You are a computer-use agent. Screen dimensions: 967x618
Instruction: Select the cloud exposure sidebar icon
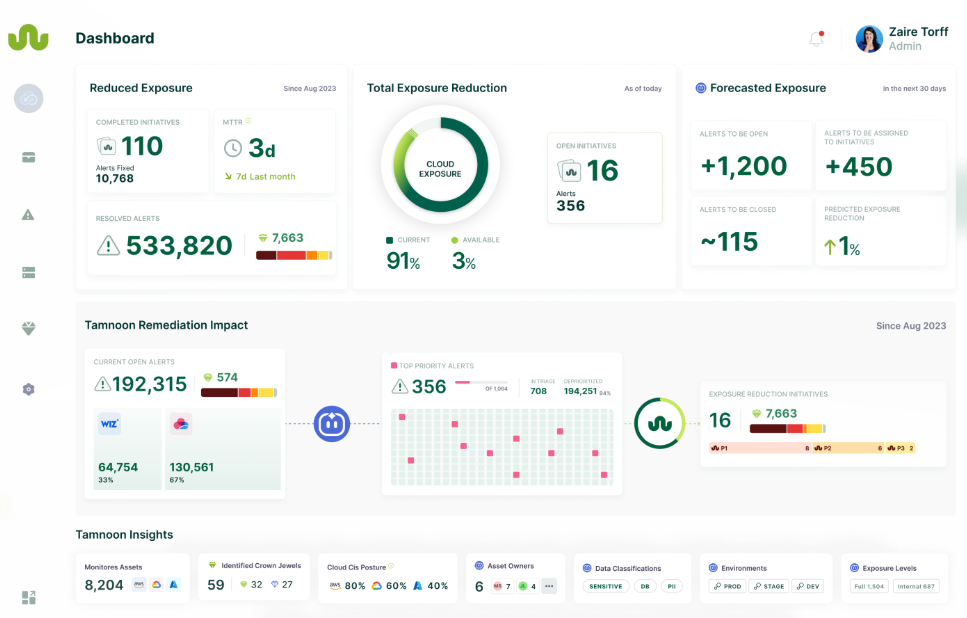tap(28, 99)
